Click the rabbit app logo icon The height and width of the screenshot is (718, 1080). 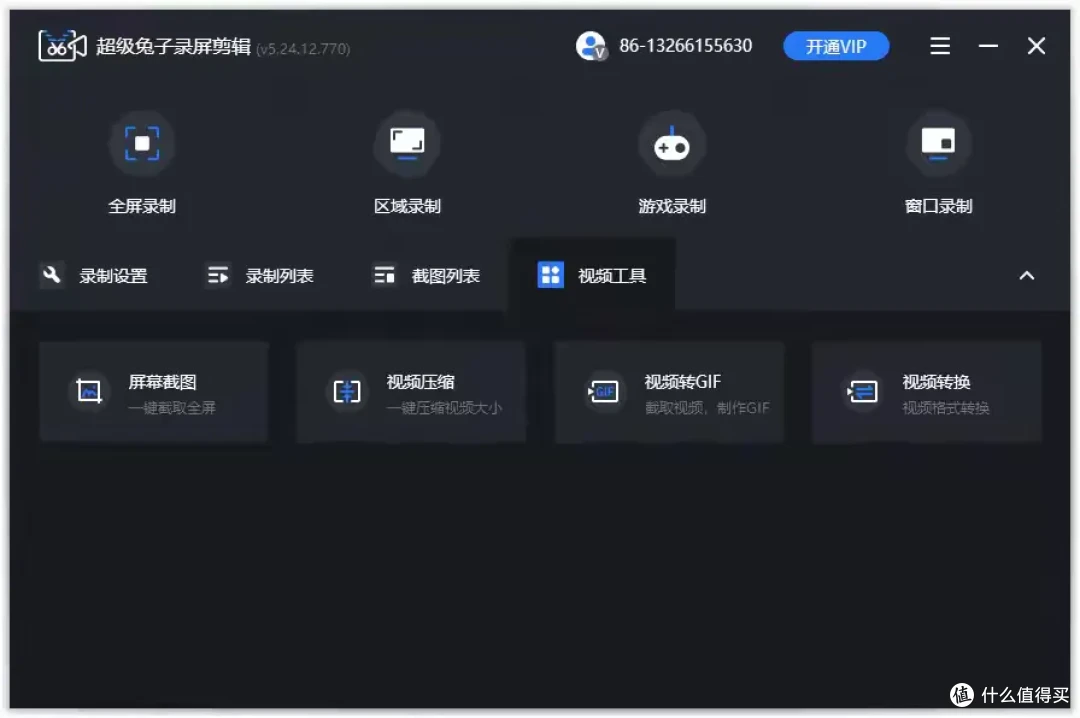click(62, 45)
